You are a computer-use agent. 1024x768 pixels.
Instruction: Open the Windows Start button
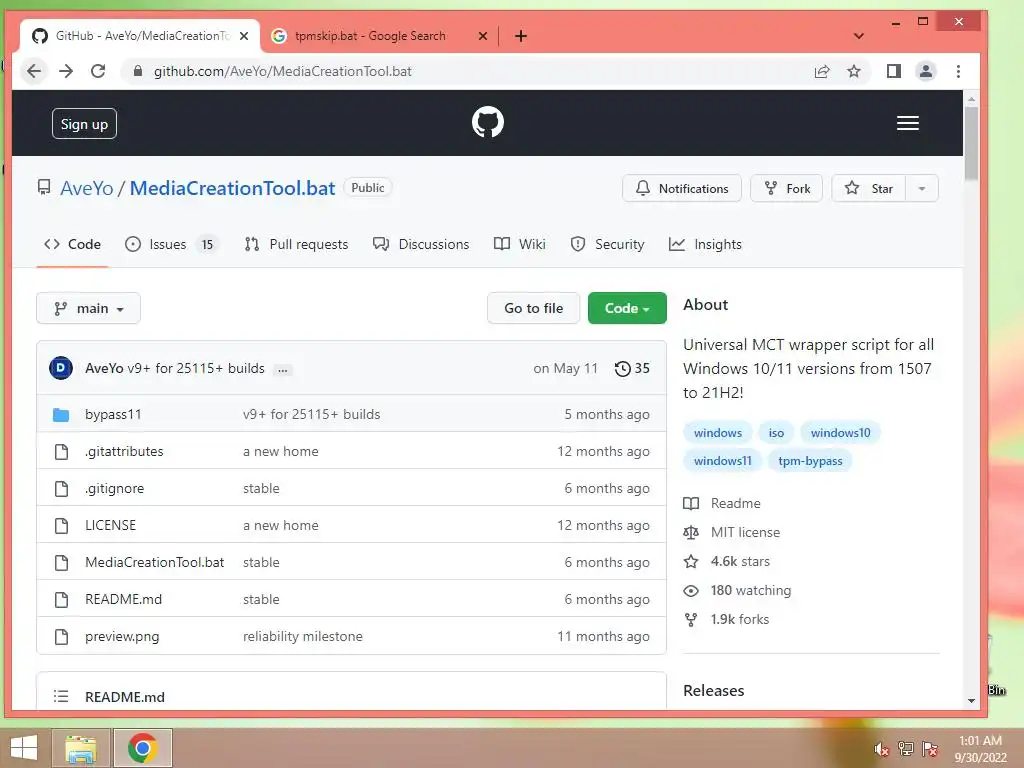(24, 748)
